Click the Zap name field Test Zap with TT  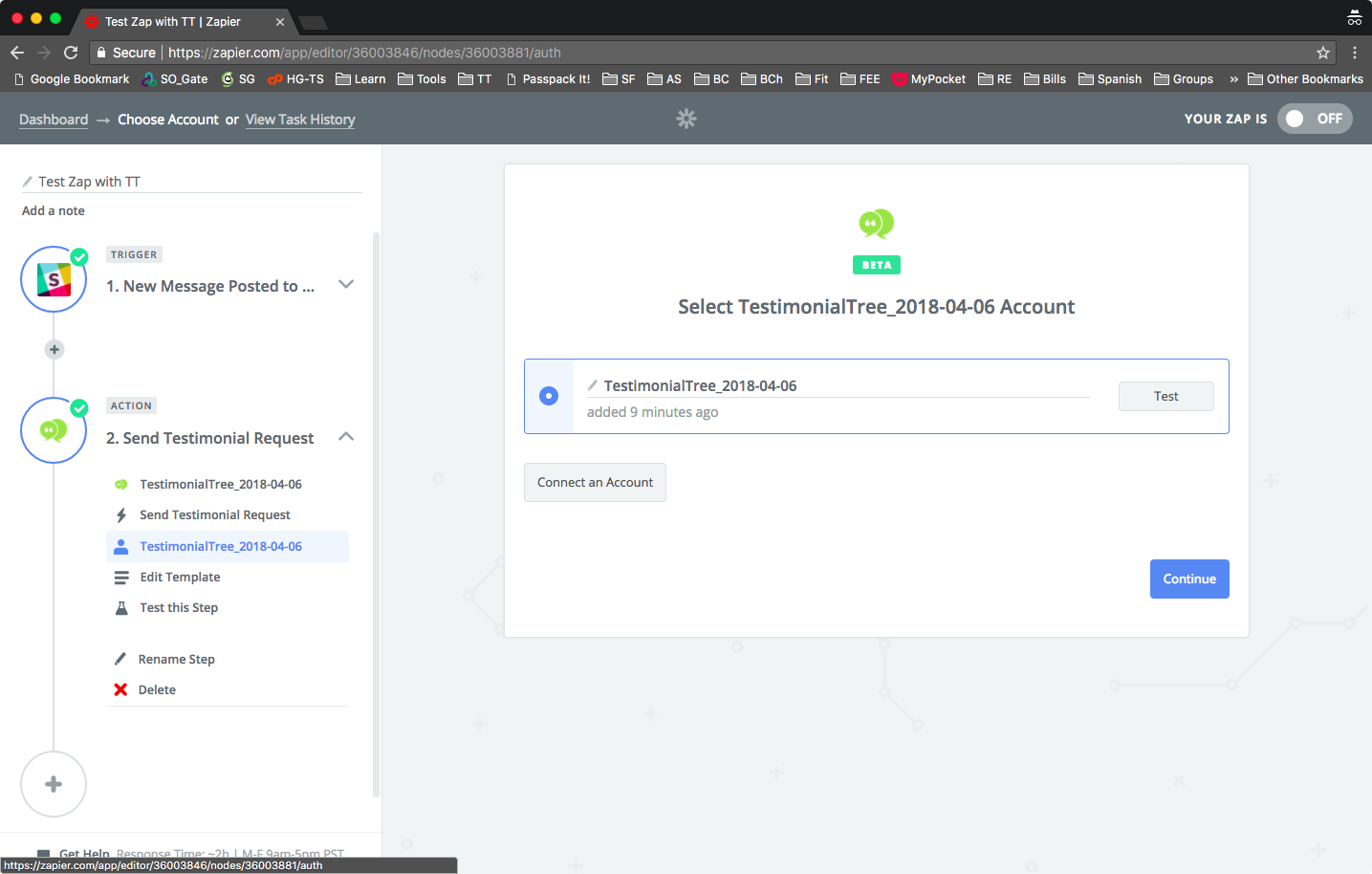[x=191, y=182]
